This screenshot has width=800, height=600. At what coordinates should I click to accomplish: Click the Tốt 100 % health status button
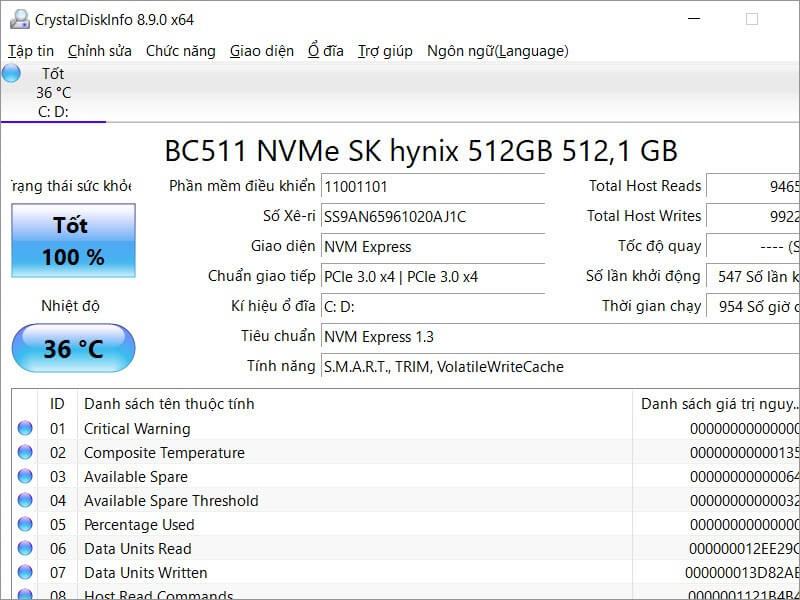73,241
